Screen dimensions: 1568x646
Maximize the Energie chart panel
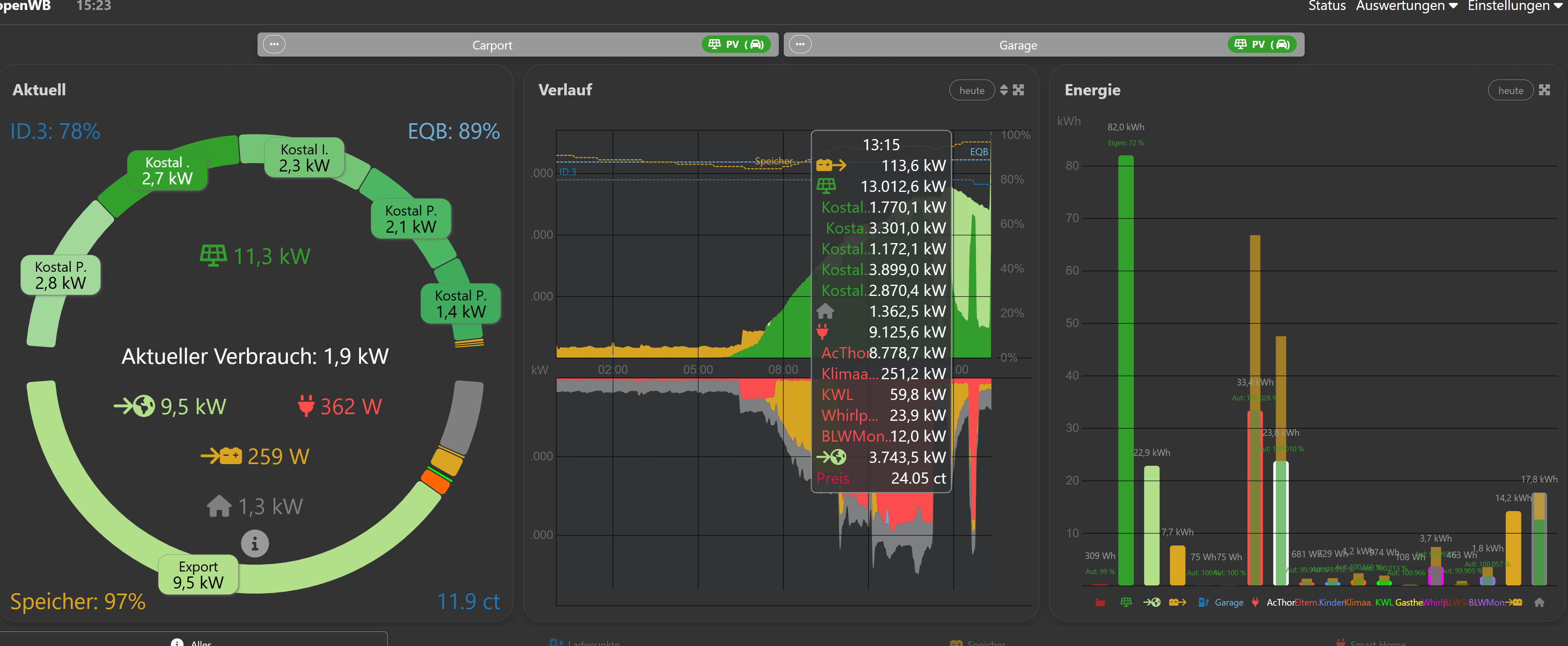[1544, 90]
